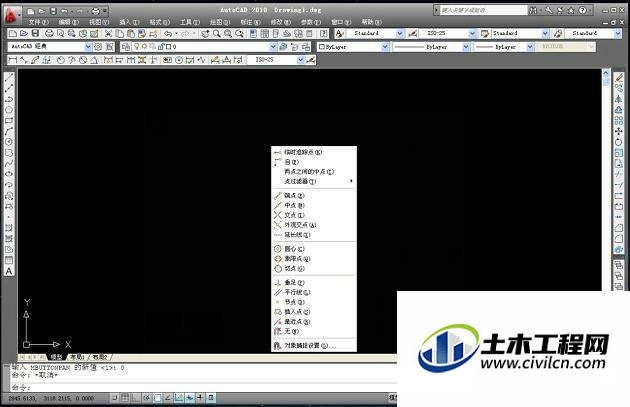Switch to 模型 (Model) tab
The width and height of the screenshot is (630, 407).
[57, 357]
